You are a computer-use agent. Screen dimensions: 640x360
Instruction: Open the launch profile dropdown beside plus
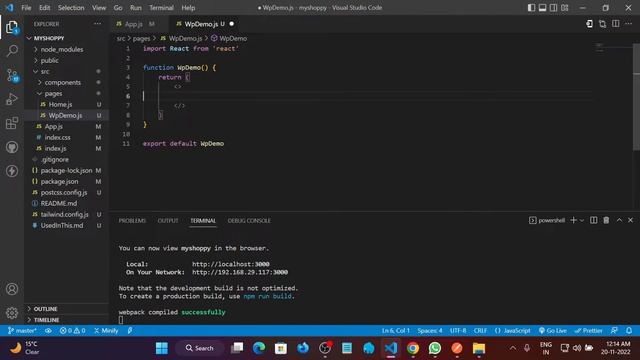coord(582,220)
